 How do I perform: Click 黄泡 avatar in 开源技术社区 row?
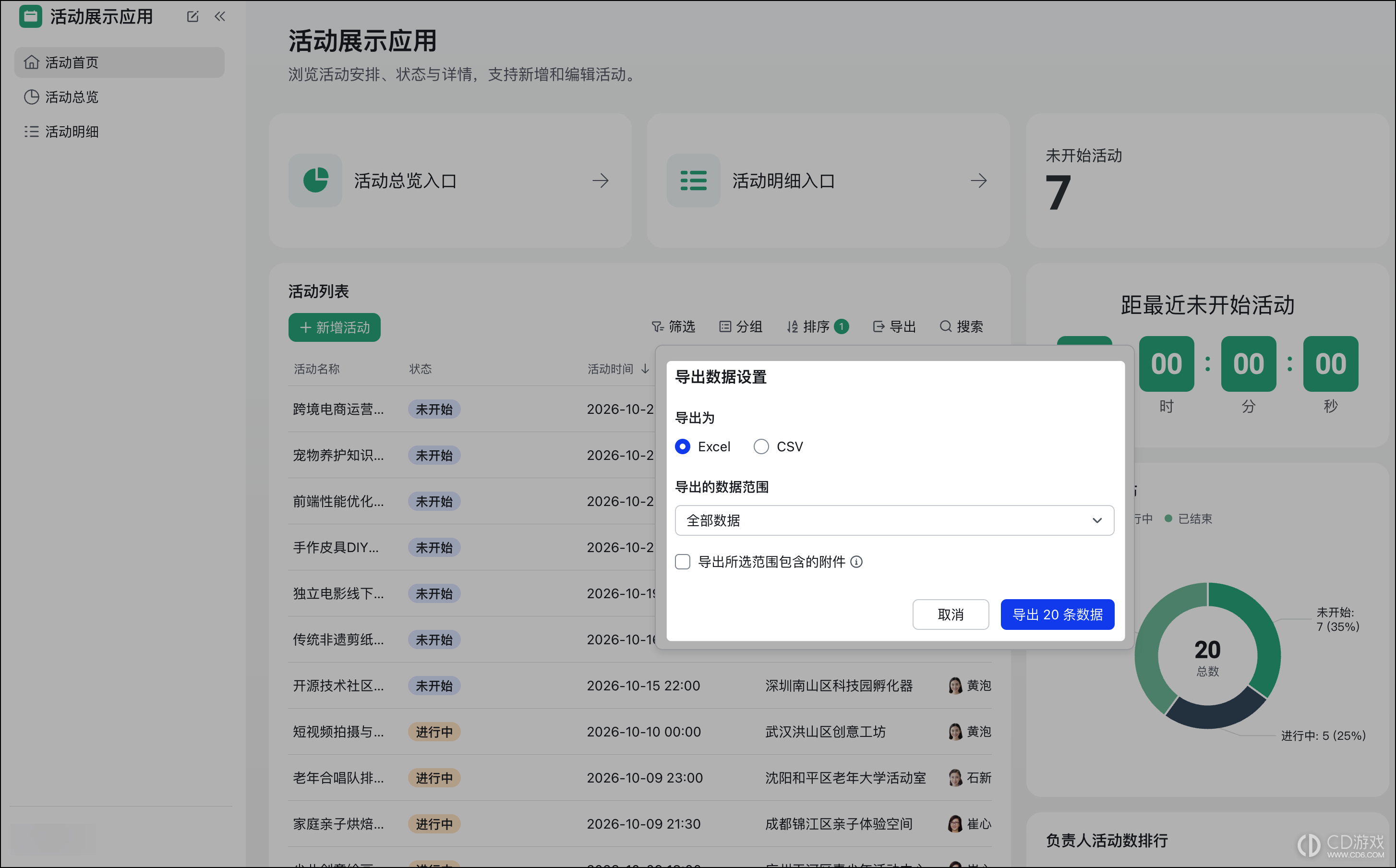(x=955, y=686)
